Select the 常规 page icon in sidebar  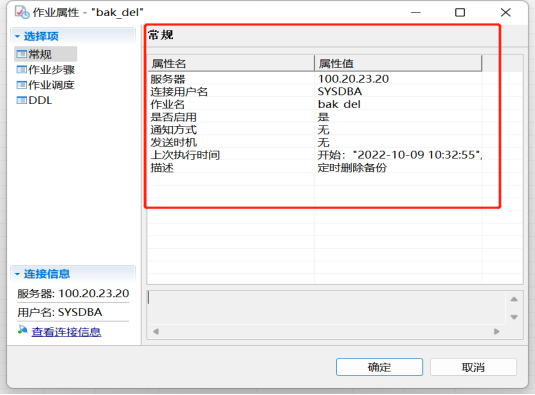click(21, 54)
